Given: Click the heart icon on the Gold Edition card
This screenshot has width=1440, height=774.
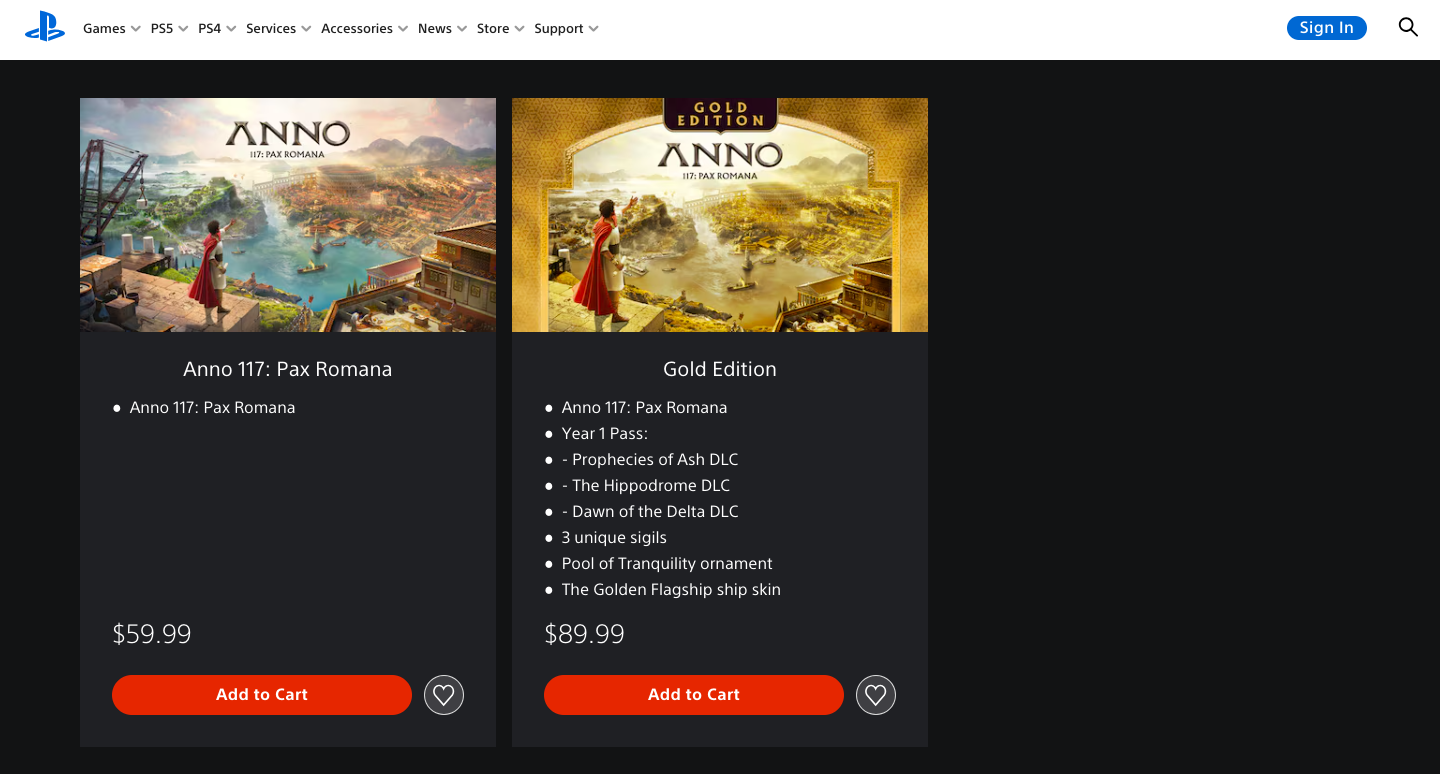Looking at the screenshot, I should coord(875,694).
